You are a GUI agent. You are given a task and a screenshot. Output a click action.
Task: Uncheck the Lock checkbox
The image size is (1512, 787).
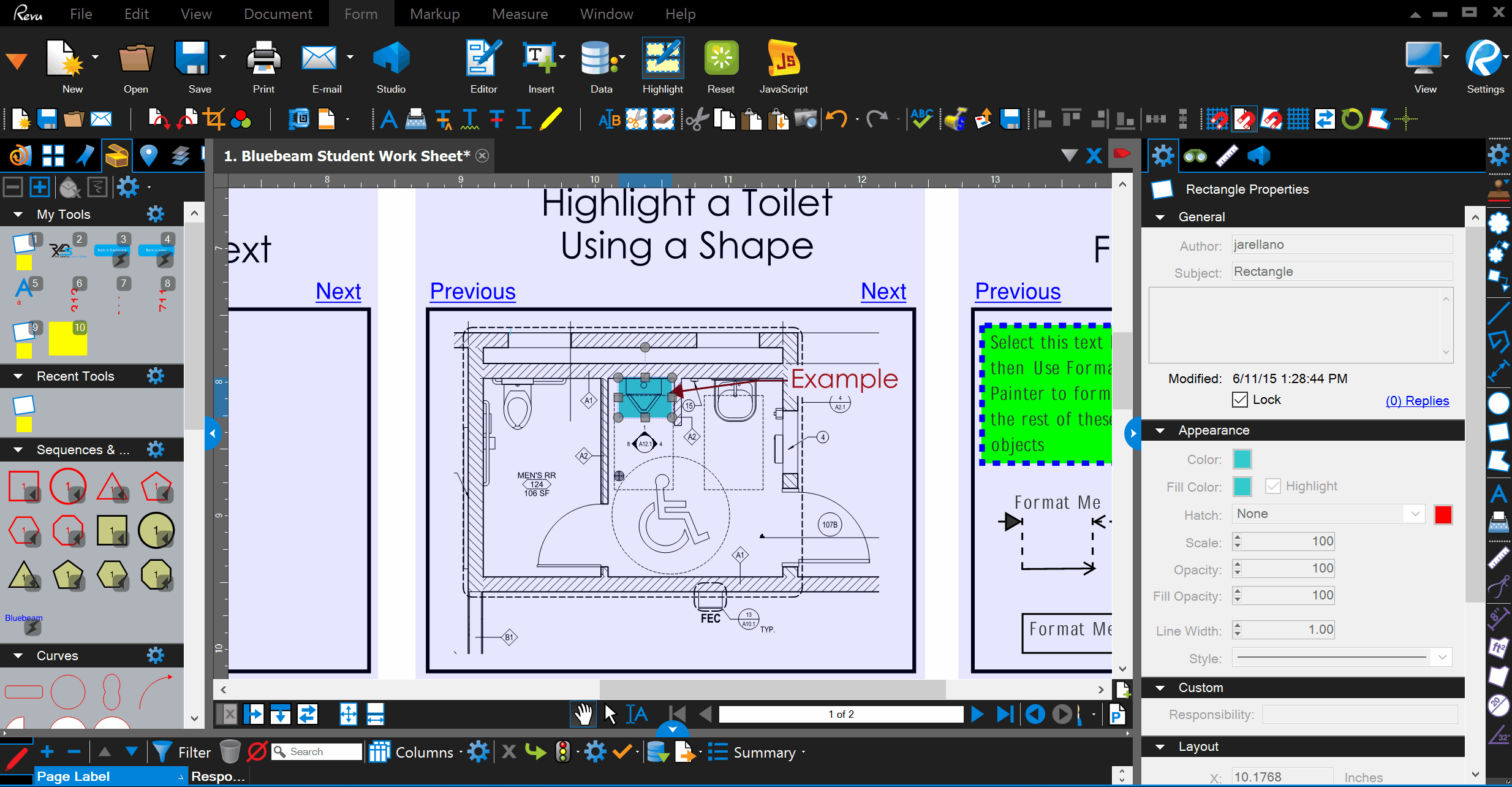point(1240,400)
